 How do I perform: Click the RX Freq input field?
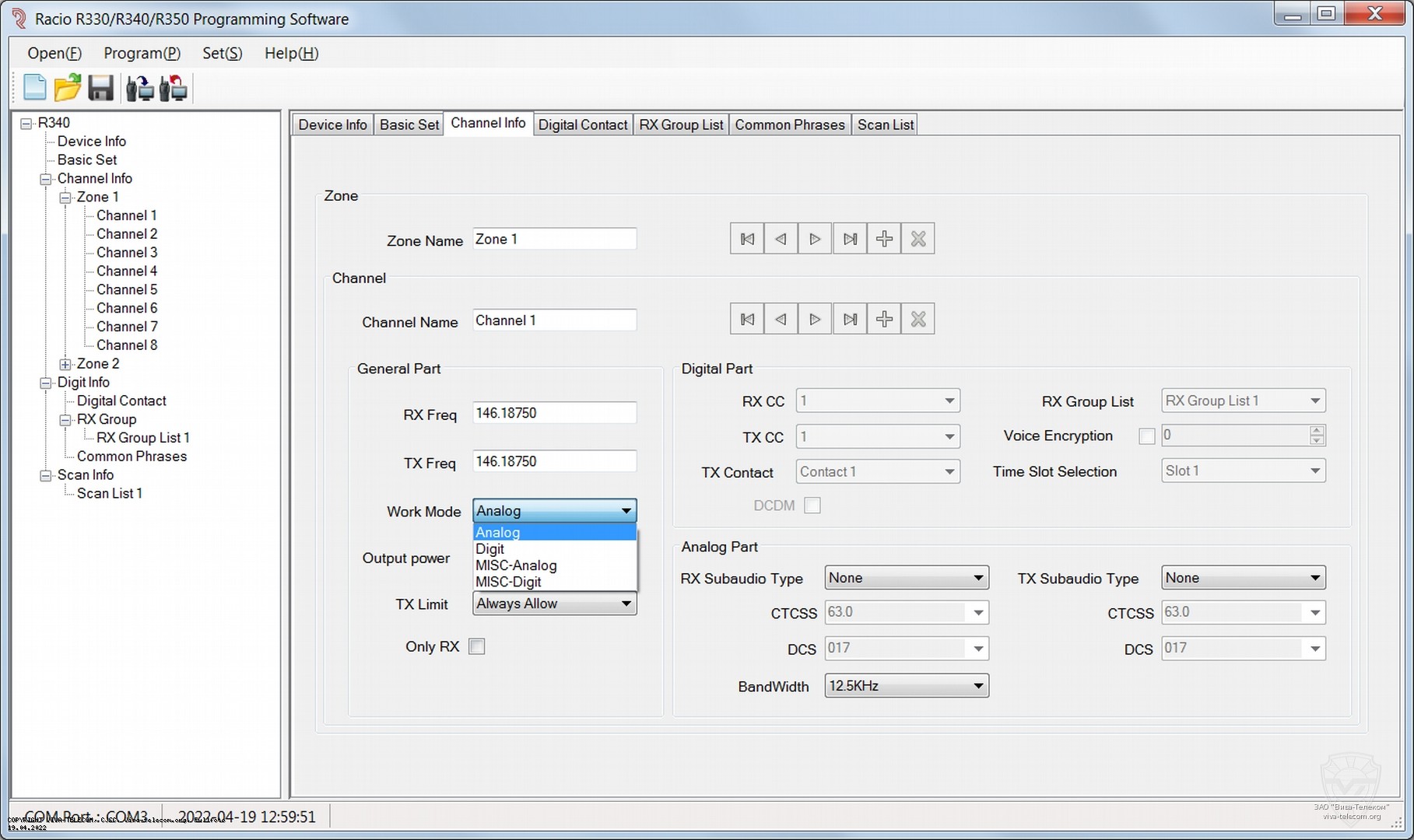tap(554, 413)
